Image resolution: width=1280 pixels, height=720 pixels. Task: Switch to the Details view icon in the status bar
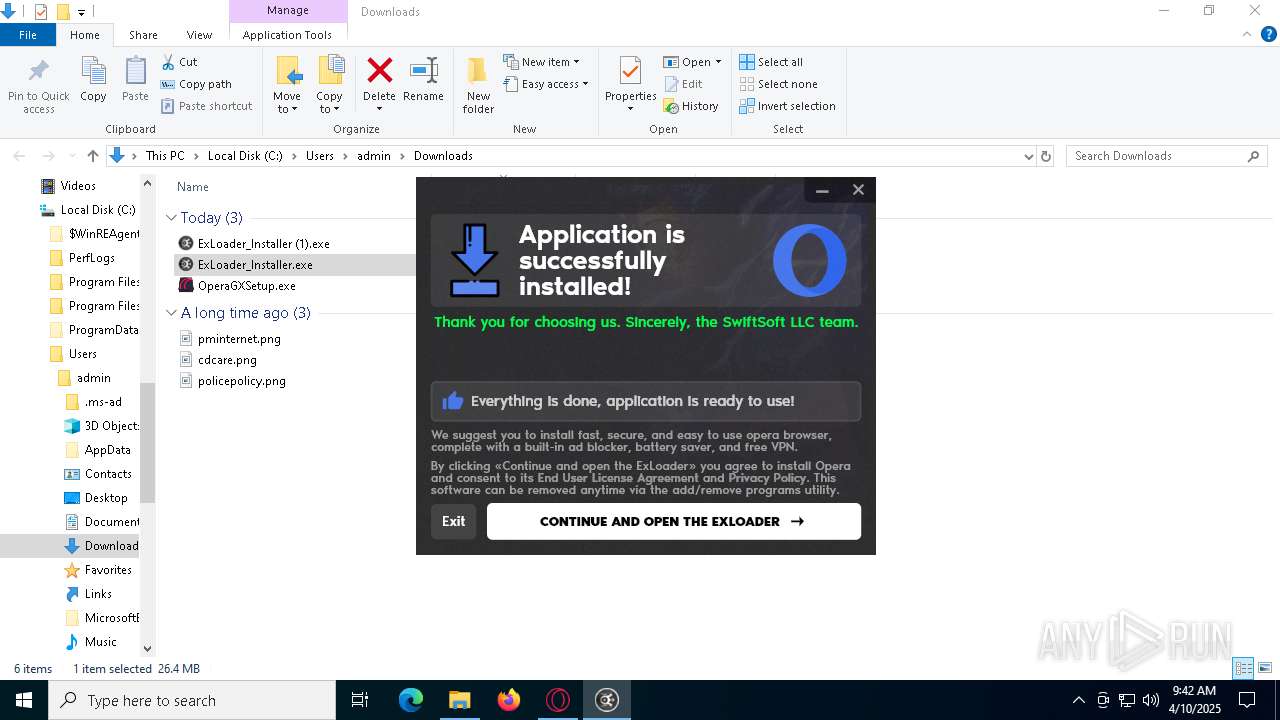pyautogui.click(x=1243, y=668)
